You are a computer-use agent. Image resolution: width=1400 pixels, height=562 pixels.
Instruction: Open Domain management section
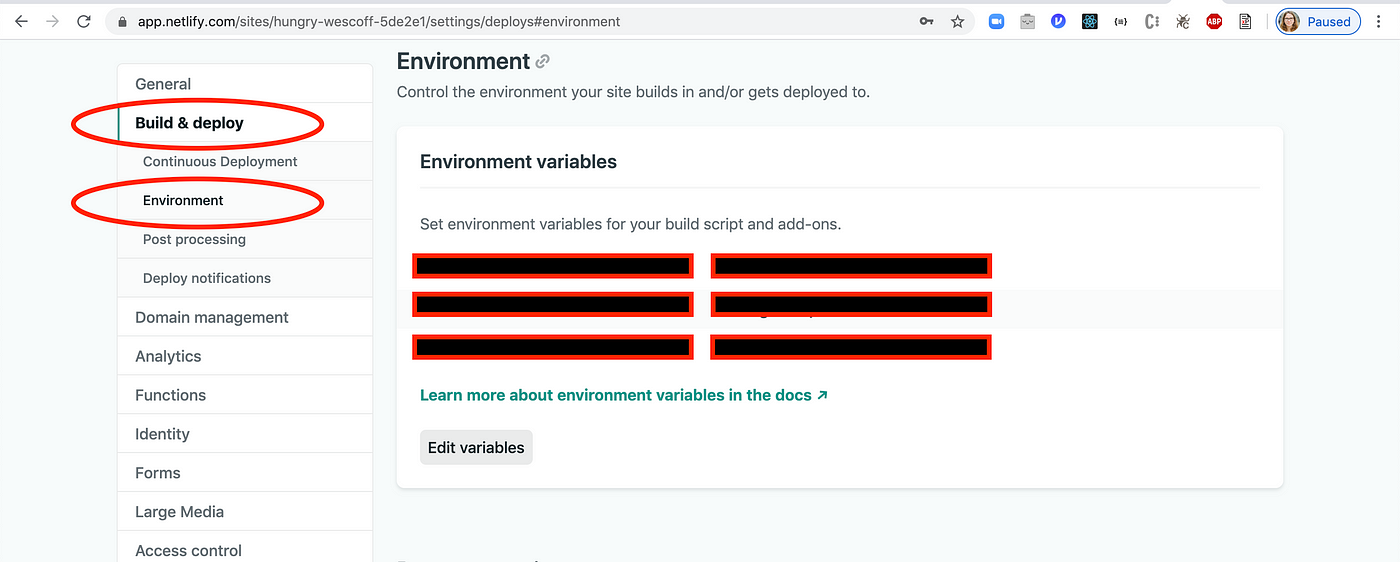coord(245,318)
